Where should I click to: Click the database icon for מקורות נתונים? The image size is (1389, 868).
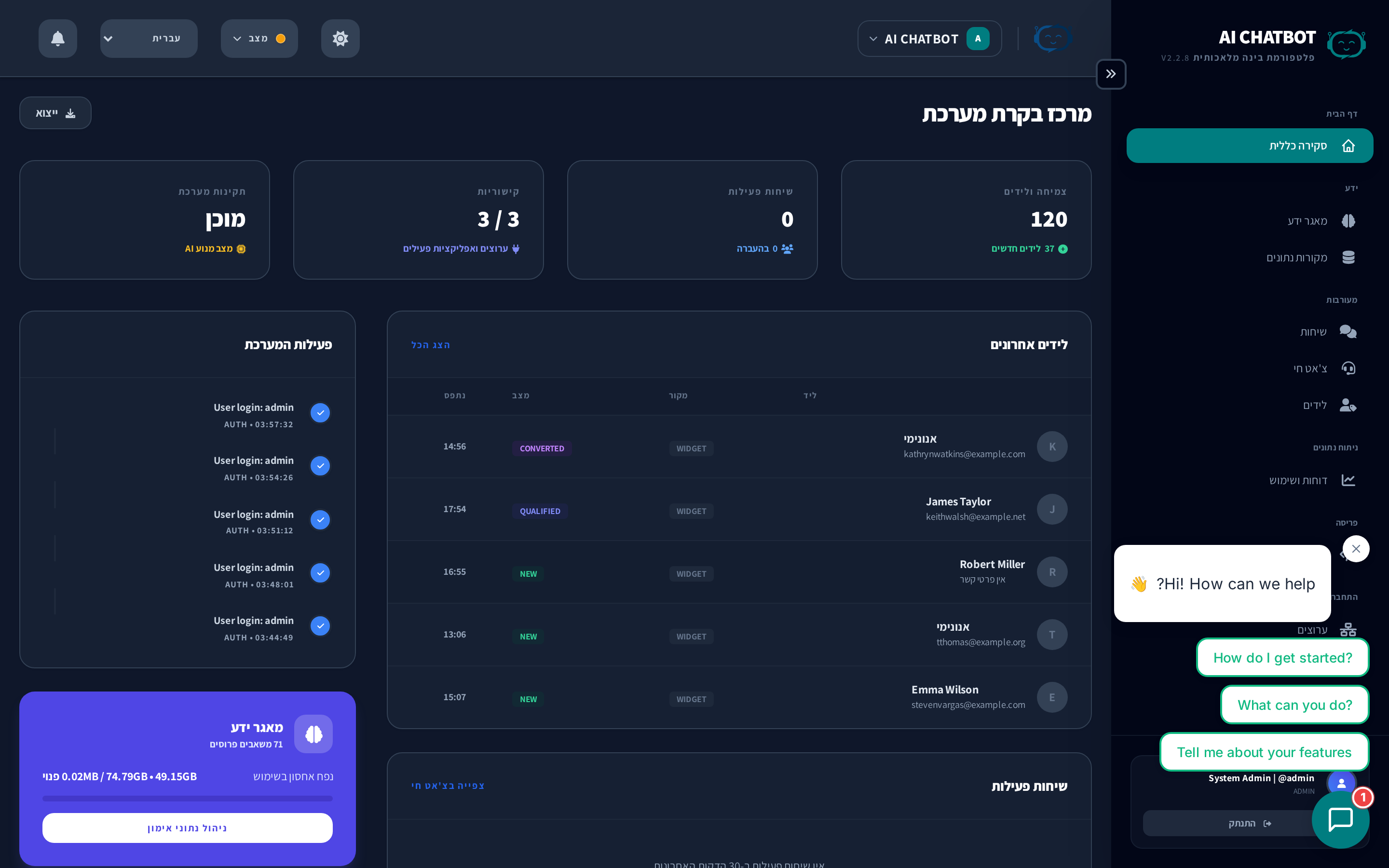point(1348,257)
